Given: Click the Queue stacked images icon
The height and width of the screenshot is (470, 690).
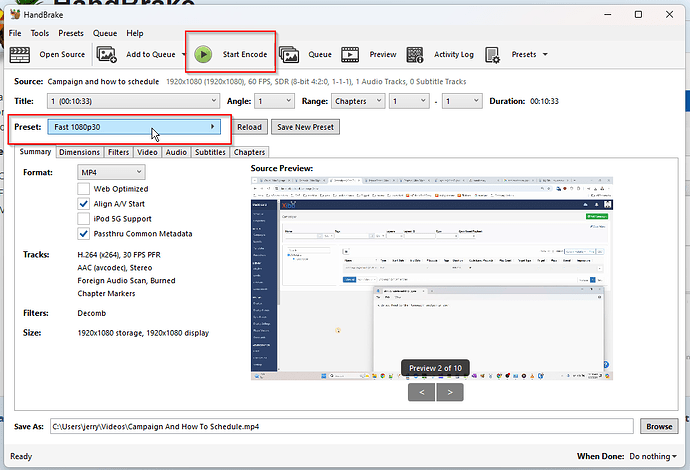Looking at the screenshot, I should [x=289, y=55].
